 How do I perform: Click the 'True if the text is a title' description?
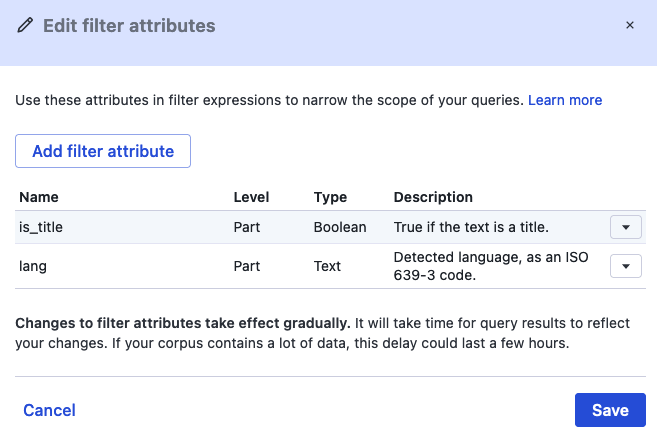[x=485, y=227]
